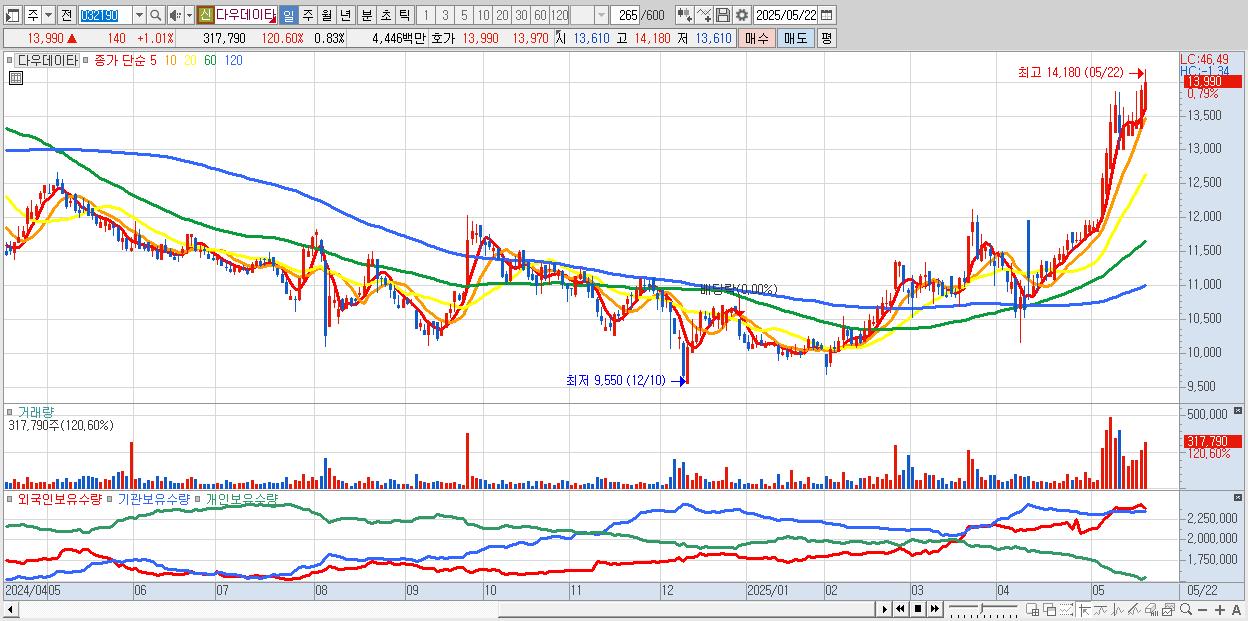Image resolution: width=1248 pixels, height=621 pixels.
Task: Click the chart image window icon at bottom
Action: point(1168,609)
